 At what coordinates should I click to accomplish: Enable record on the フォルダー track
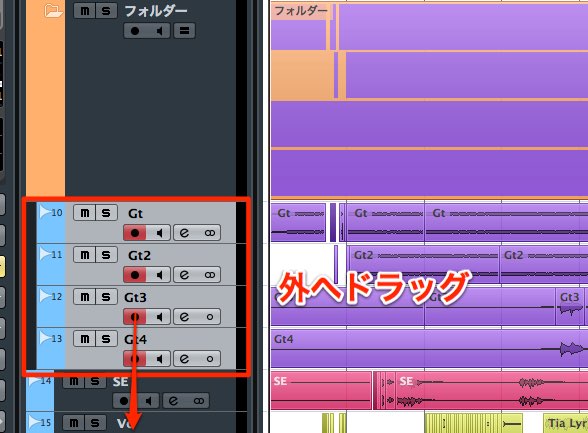pos(135,31)
